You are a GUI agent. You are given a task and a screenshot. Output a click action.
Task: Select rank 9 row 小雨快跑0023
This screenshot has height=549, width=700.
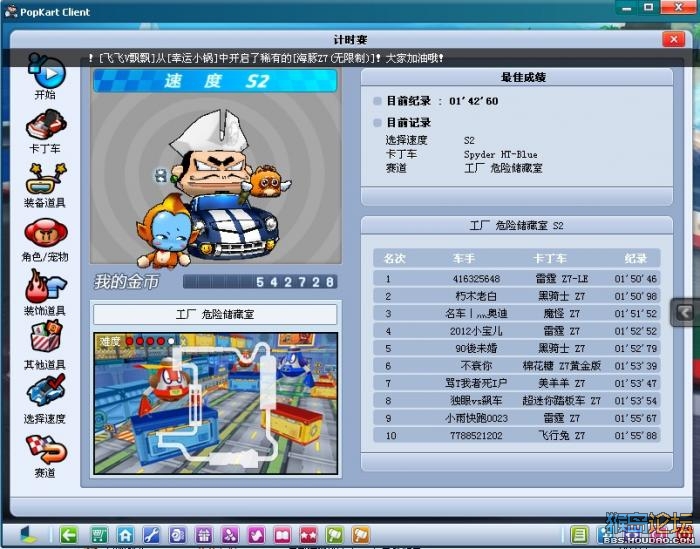coord(517,418)
